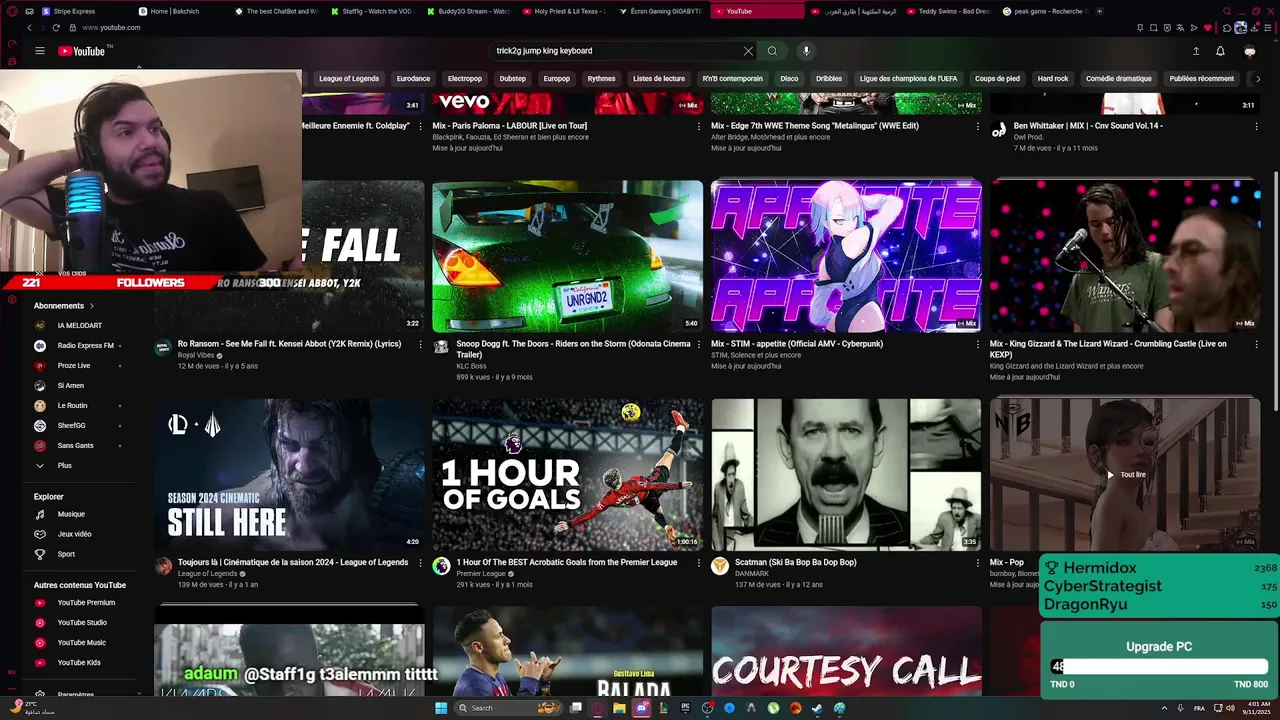
Task: Open options menu for Scatman video
Action: pyautogui.click(x=978, y=563)
